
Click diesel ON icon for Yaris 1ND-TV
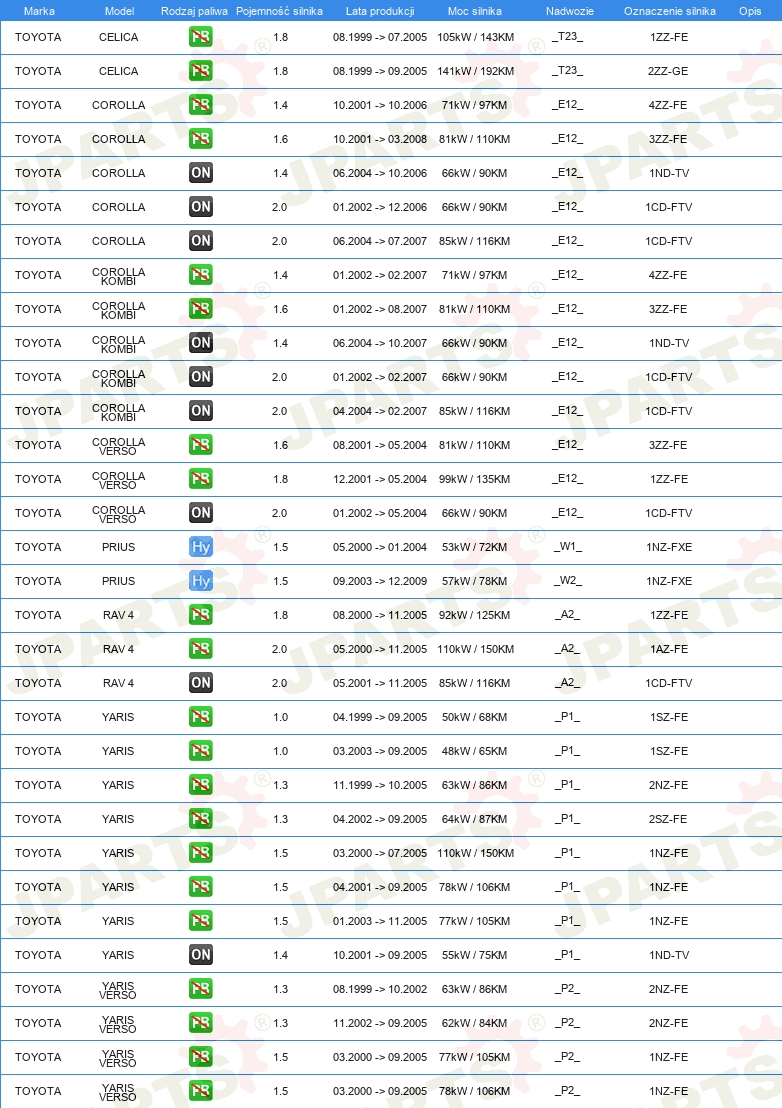(x=201, y=955)
